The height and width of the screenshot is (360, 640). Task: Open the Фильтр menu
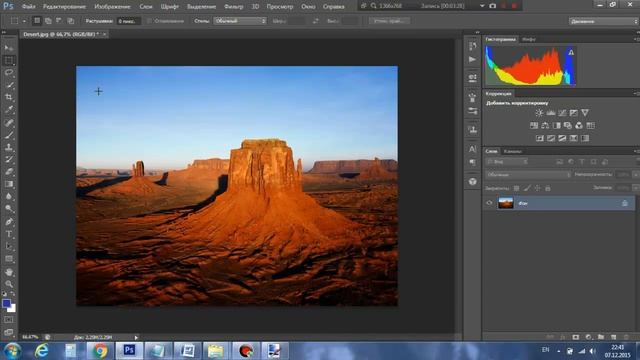click(233, 7)
